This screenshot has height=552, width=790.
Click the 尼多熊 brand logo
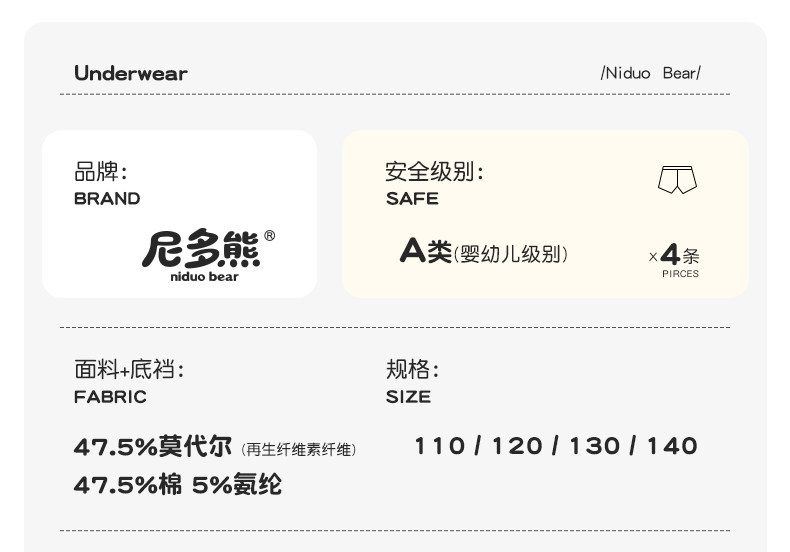pyautogui.click(x=201, y=249)
